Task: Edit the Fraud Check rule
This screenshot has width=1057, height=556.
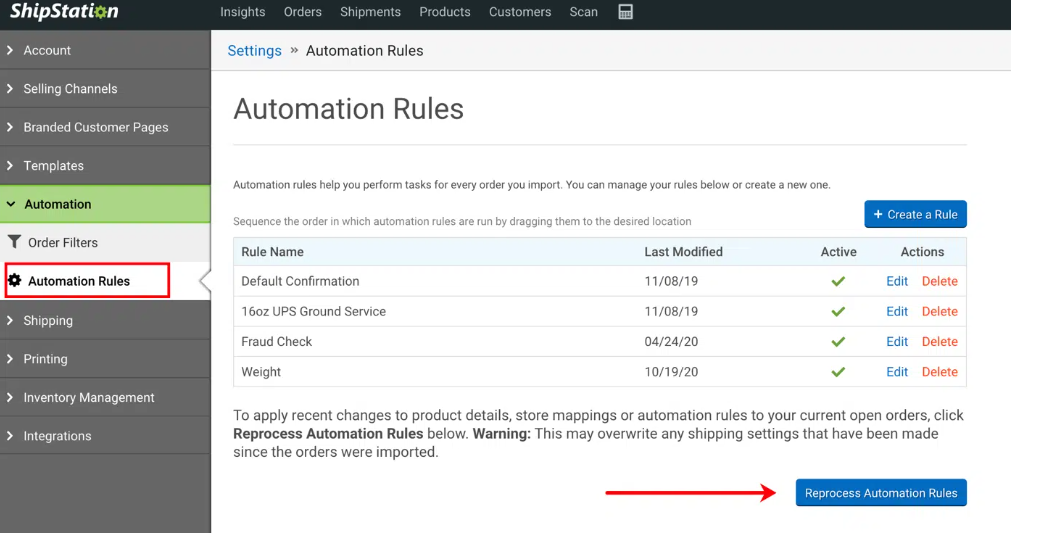Action: (x=897, y=342)
